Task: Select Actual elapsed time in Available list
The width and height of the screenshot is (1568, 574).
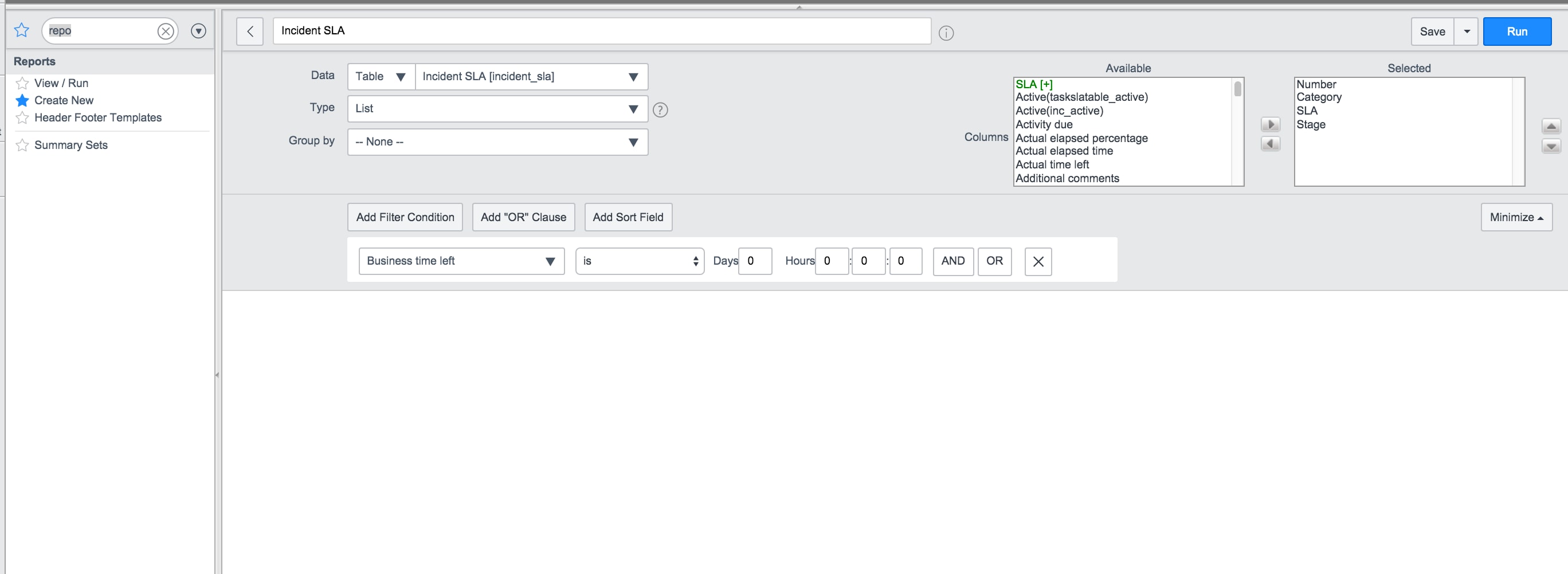Action: (1064, 151)
